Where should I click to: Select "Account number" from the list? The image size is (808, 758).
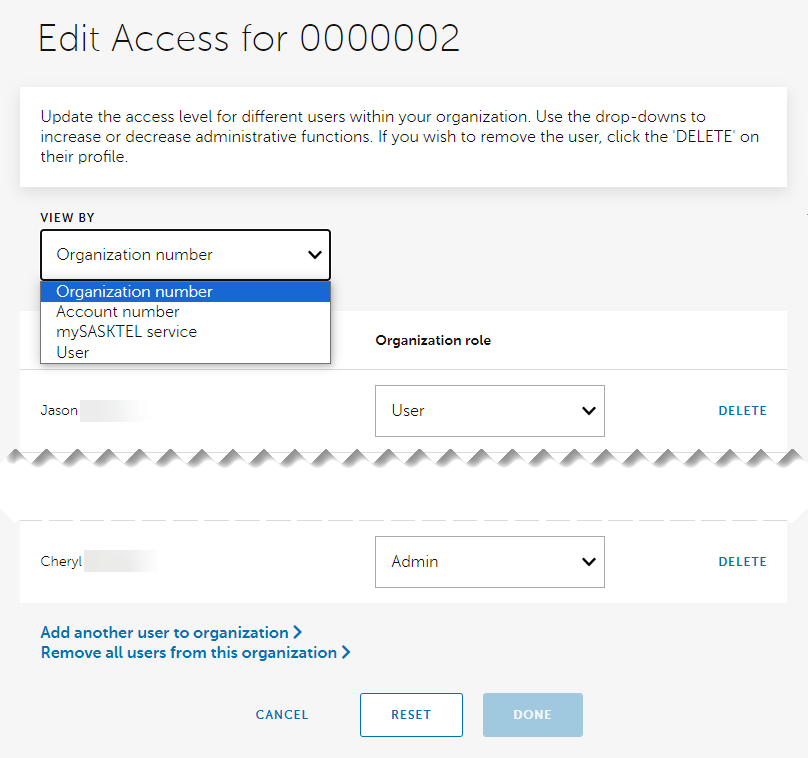pyautogui.click(x=117, y=311)
